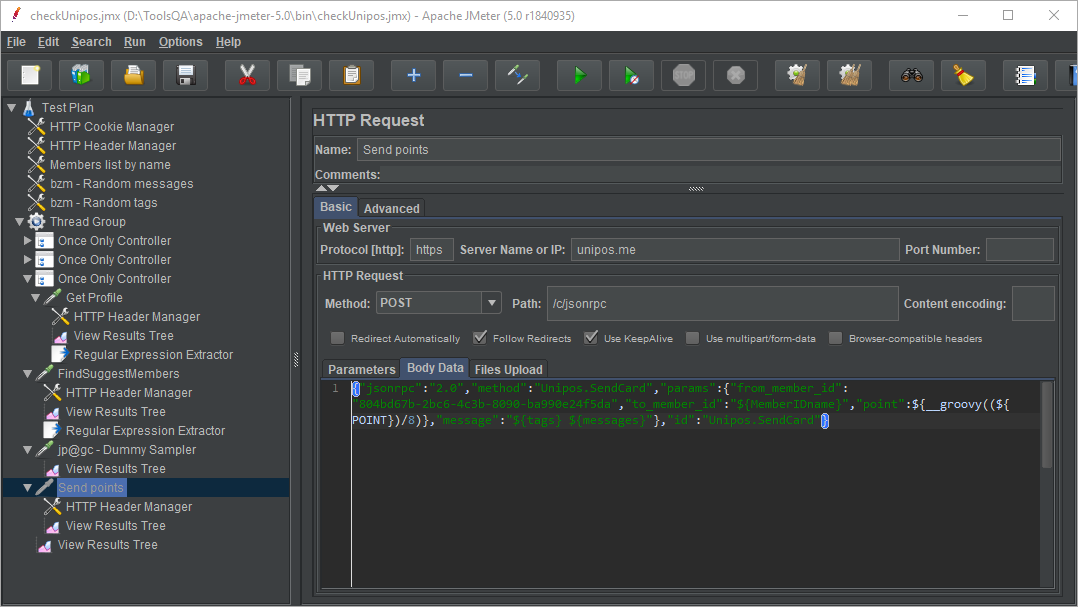The image size is (1078, 607).
Task: Open the Method POST dropdown
Action: pos(491,303)
